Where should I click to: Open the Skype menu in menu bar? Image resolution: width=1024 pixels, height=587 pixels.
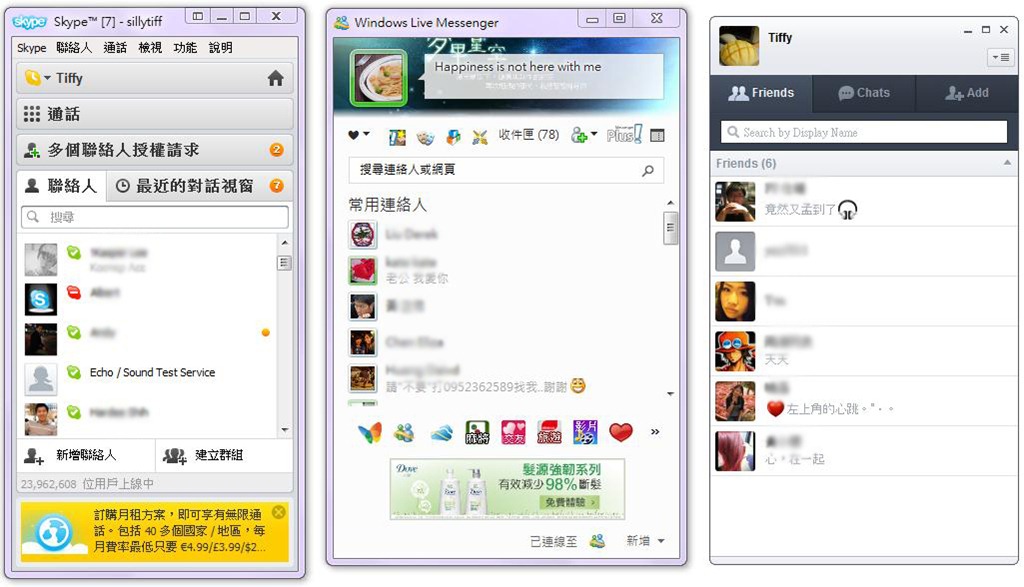pyautogui.click(x=31, y=48)
